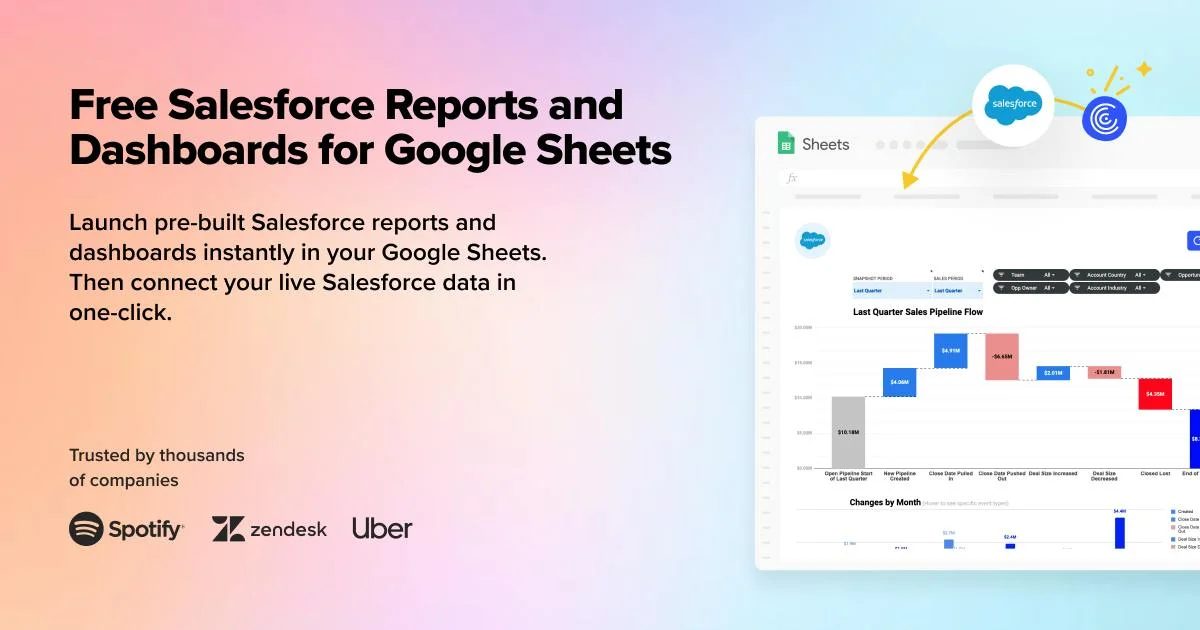1200x630 pixels.
Task: Open the green Google Sheets icon
Action: click(786, 144)
